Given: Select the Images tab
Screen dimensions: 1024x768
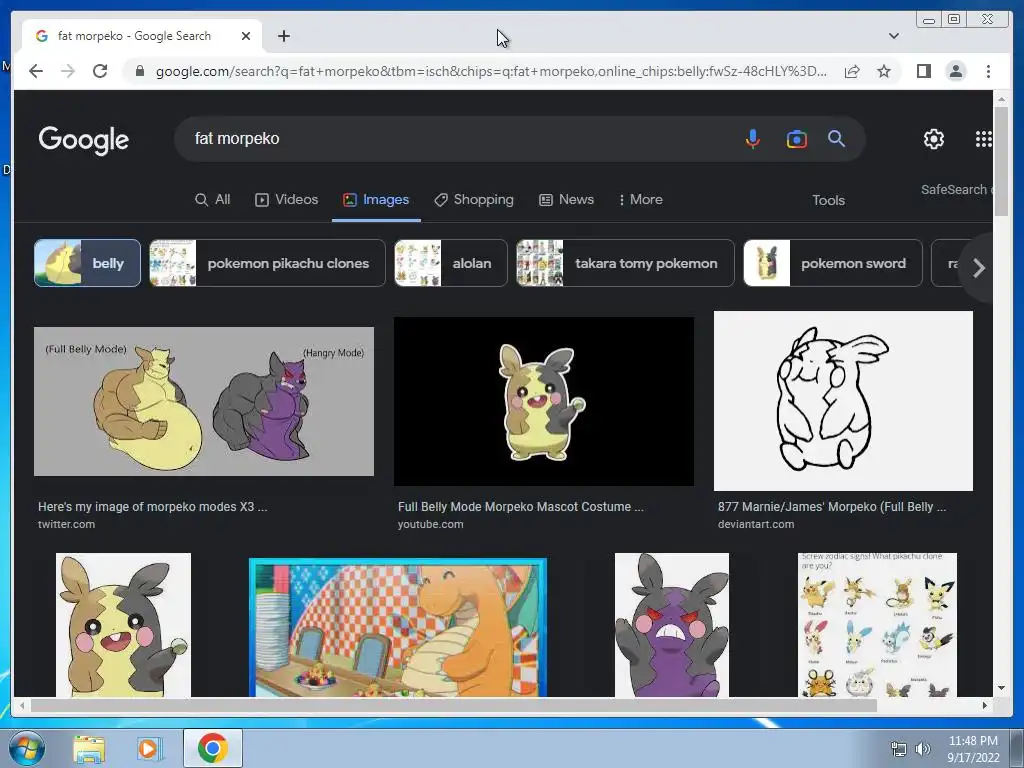Looking at the screenshot, I should click(x=376, y=200).
